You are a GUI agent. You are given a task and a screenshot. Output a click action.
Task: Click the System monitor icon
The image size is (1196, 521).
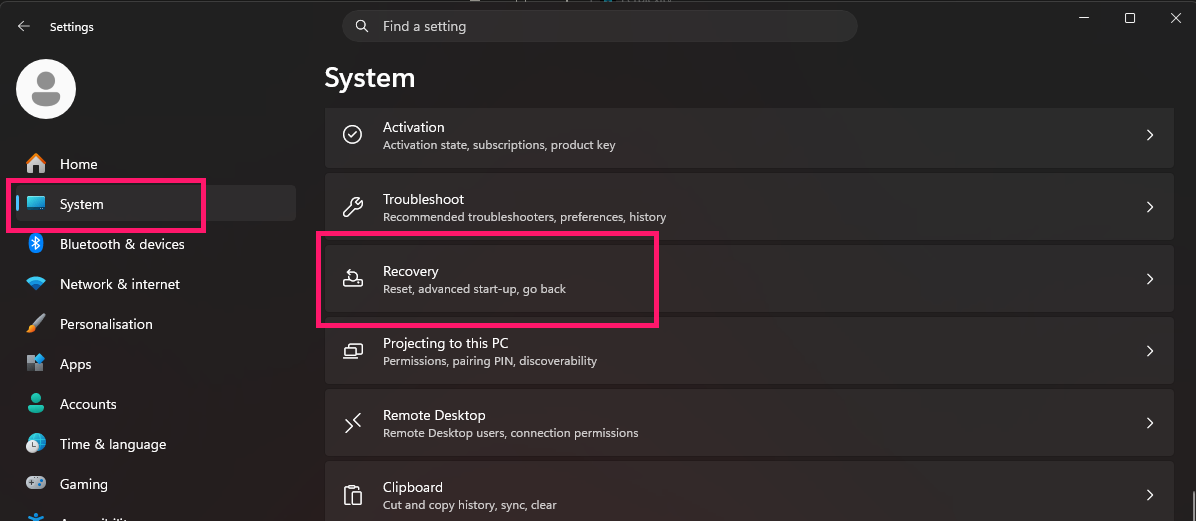[36, 204]
